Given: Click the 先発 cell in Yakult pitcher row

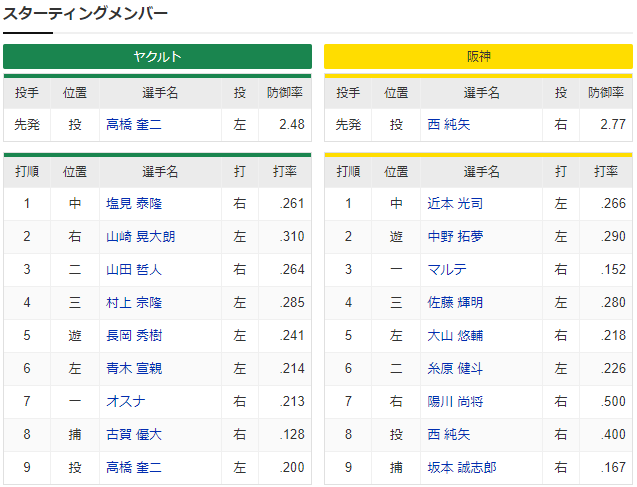Looking at the screenshot, I should coord(27,124).
